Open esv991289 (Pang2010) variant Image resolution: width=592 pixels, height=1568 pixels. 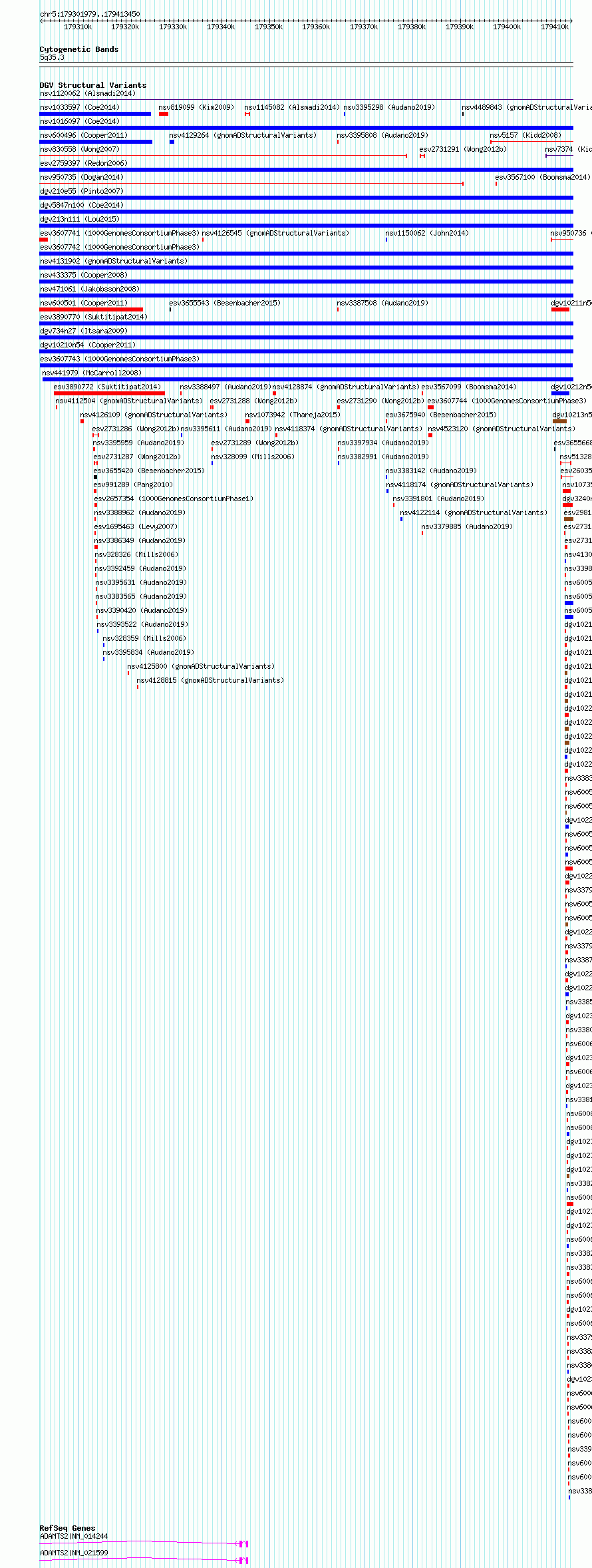point(133,485)
